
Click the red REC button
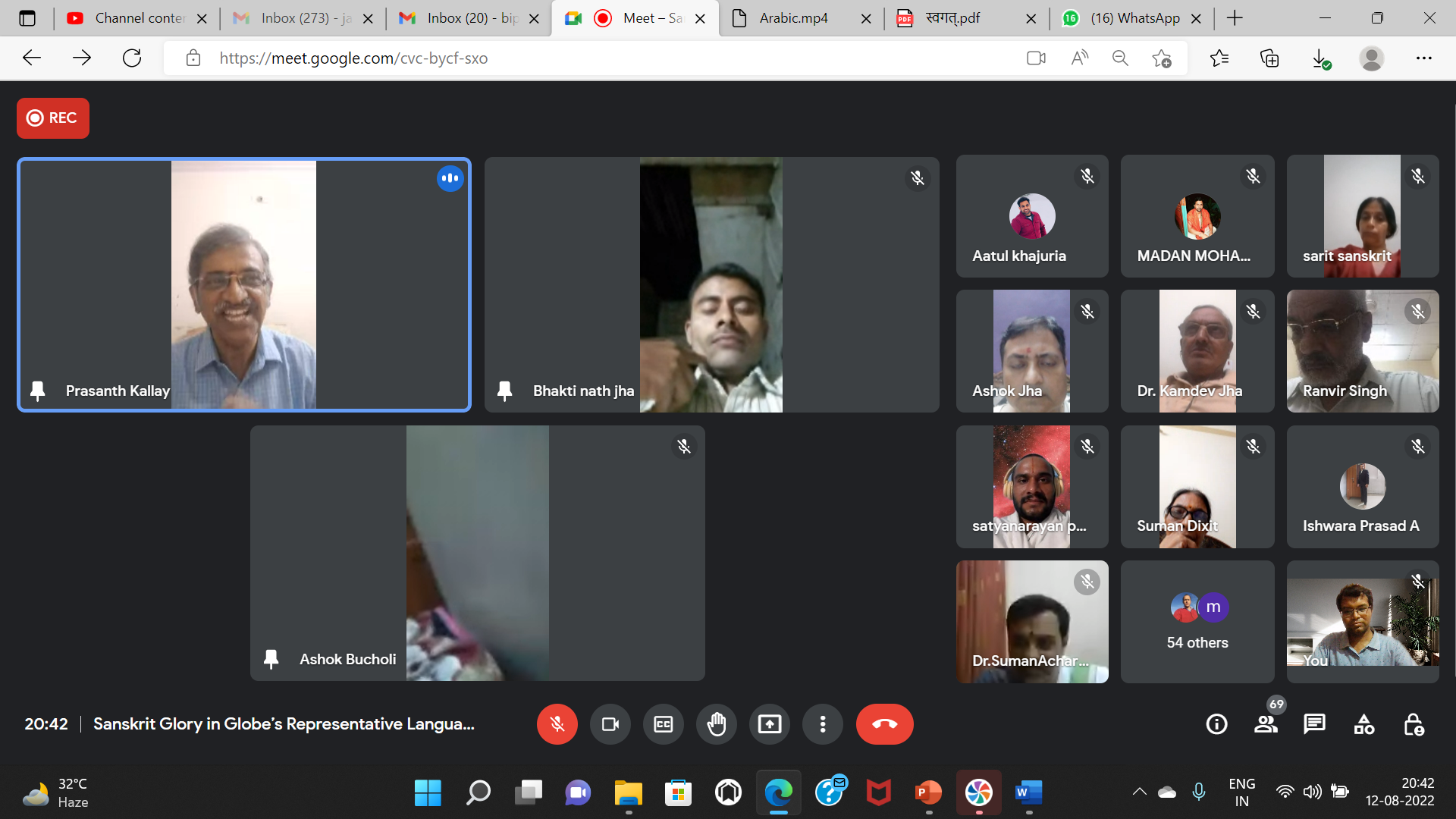pos(53,118)
